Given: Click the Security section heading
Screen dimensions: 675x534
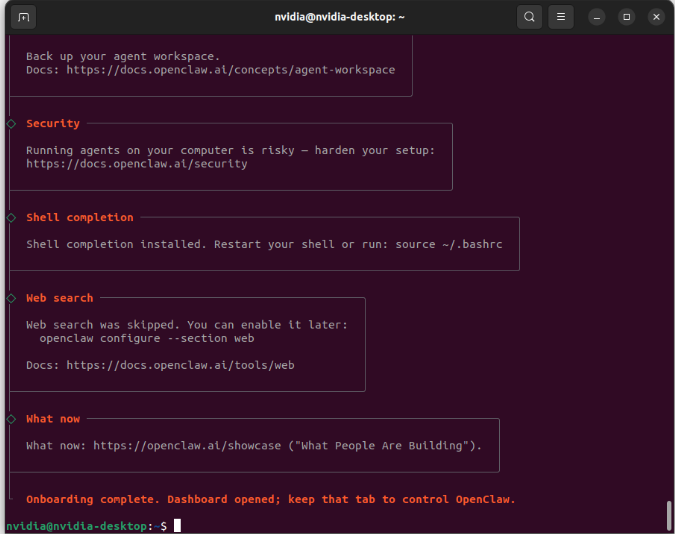Looking at the screenshot, I should tap(53, 124).
